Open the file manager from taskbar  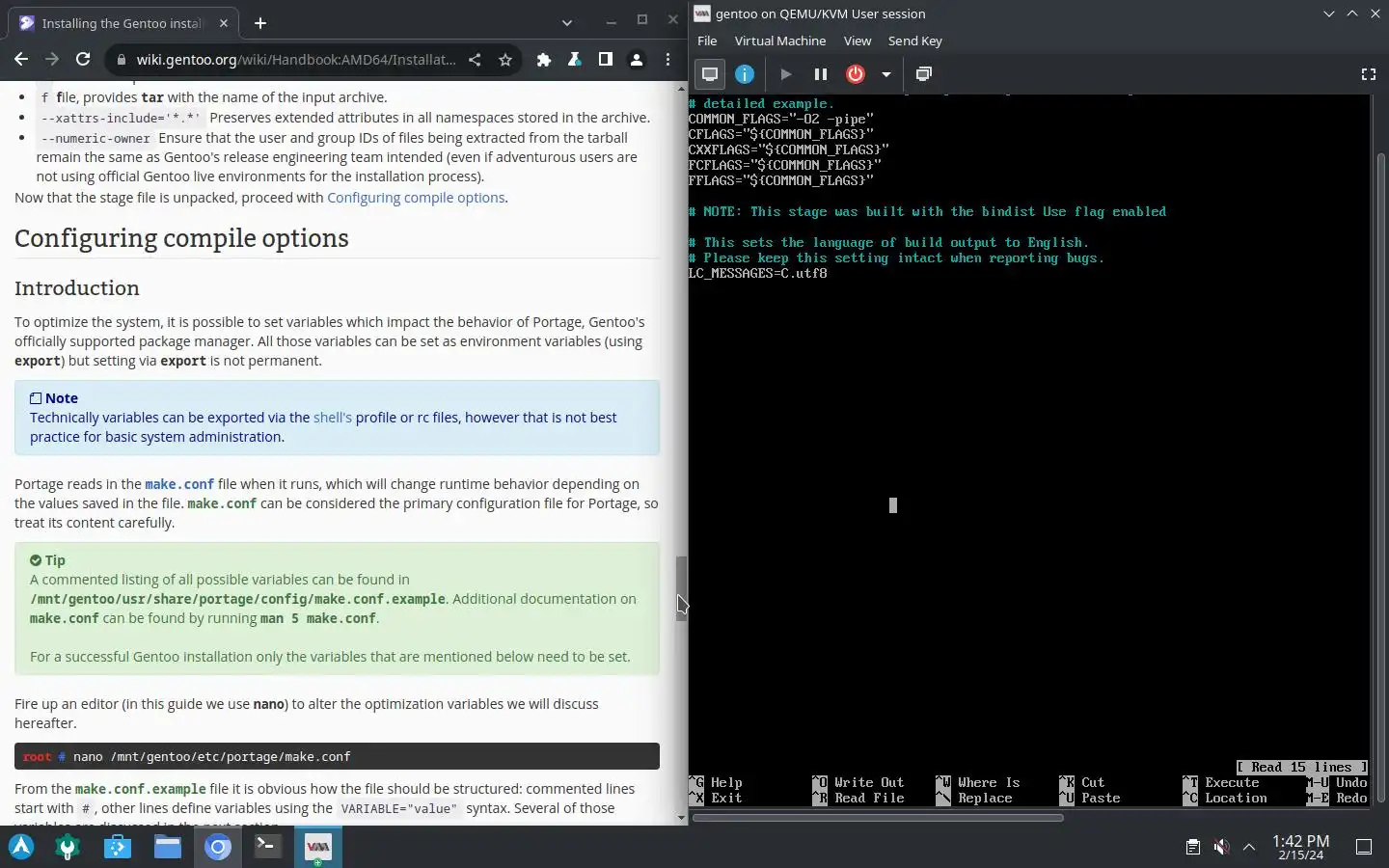click(168, 847)
